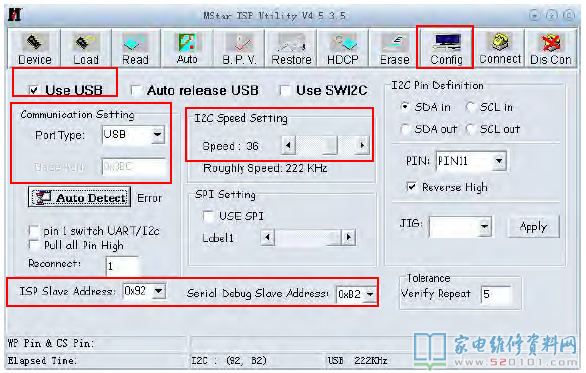The image size is (586, 373).
Task: Expand the Port Type dropdown
Action: 158,135
